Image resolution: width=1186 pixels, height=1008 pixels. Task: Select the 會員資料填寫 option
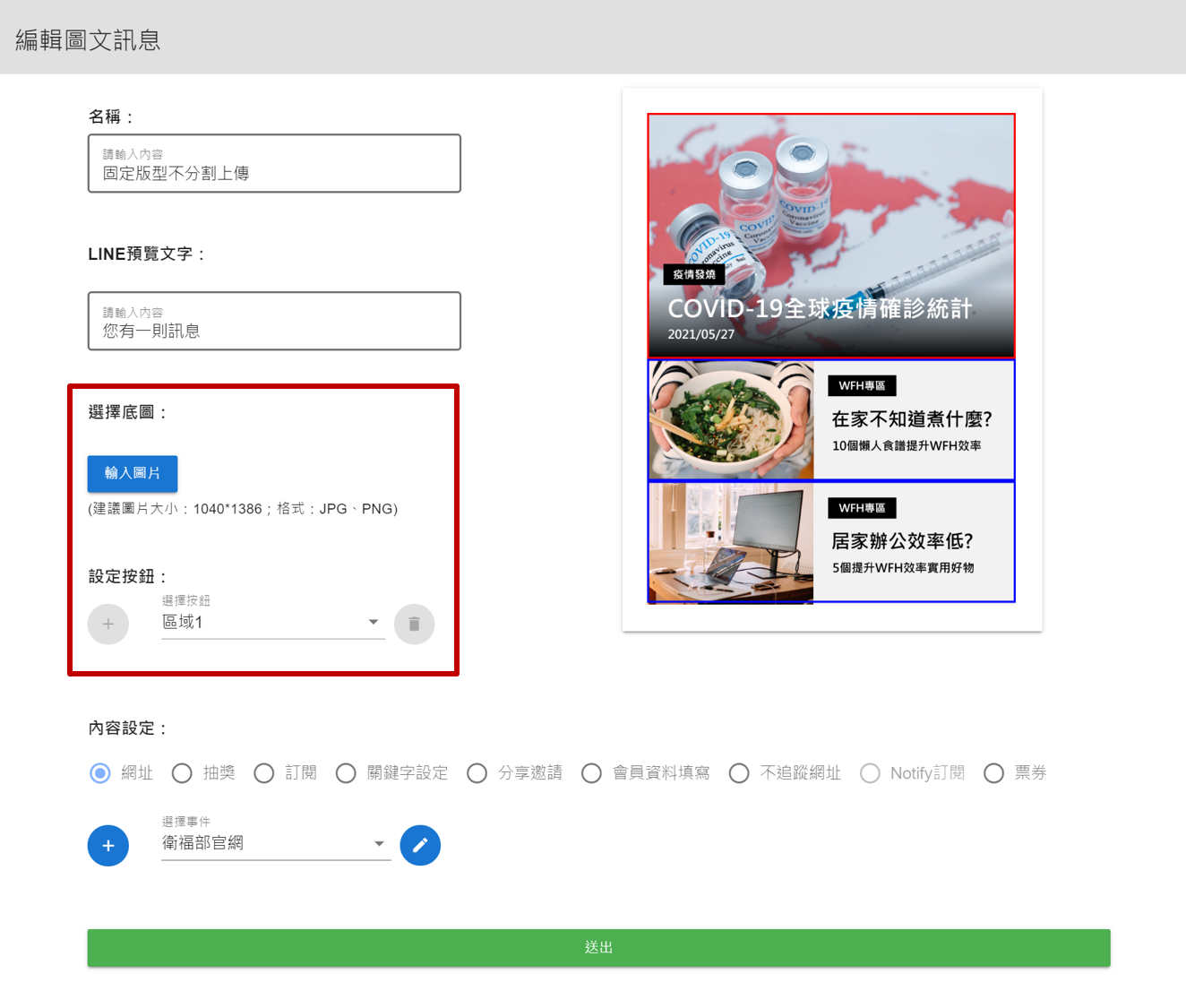591,772
